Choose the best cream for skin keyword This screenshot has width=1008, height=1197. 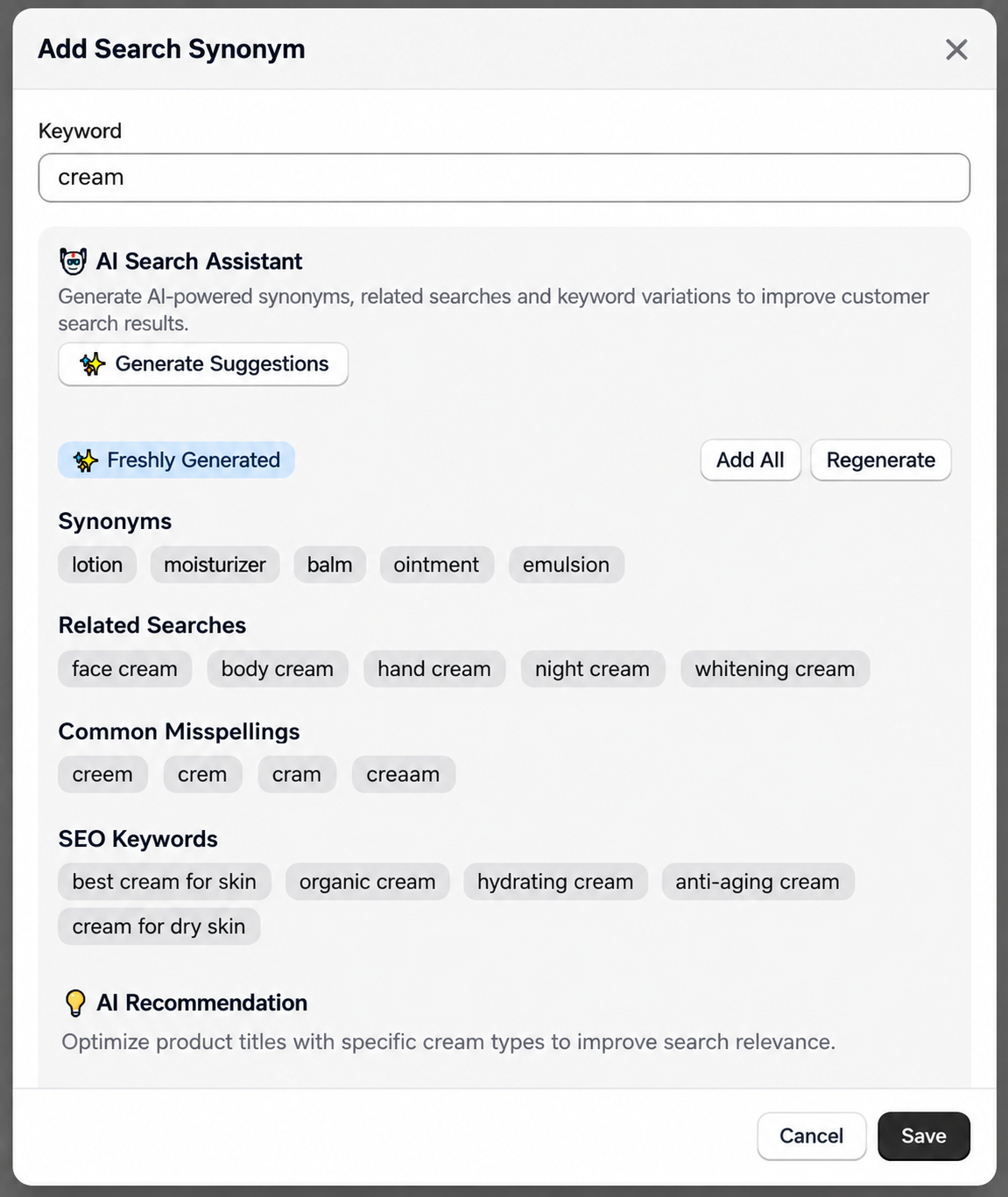[x=164, y=882]
